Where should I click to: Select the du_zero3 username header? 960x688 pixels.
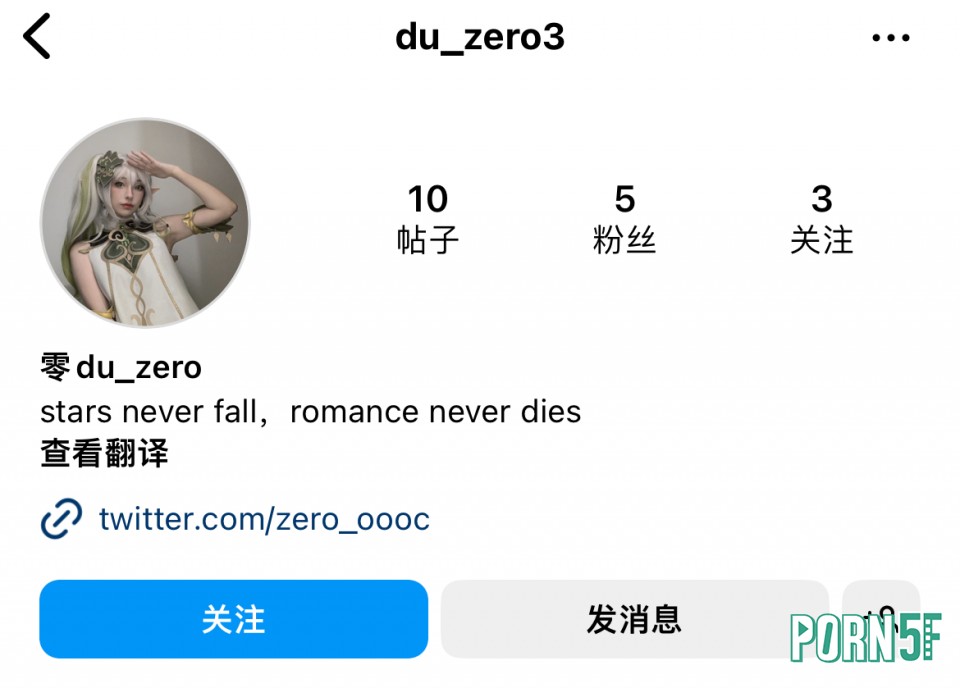coord(480,37)
